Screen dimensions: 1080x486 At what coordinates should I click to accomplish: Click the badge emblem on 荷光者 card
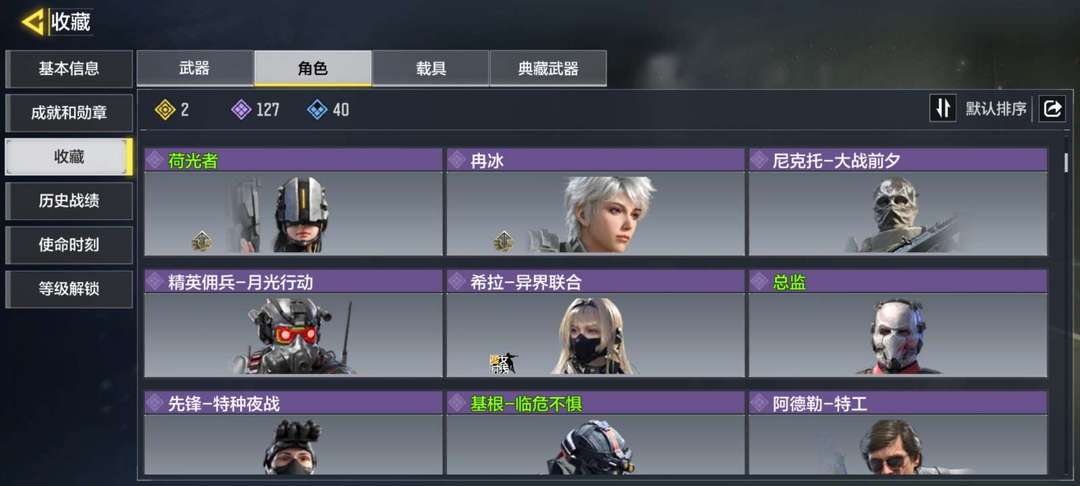click(x=202, y=241)
